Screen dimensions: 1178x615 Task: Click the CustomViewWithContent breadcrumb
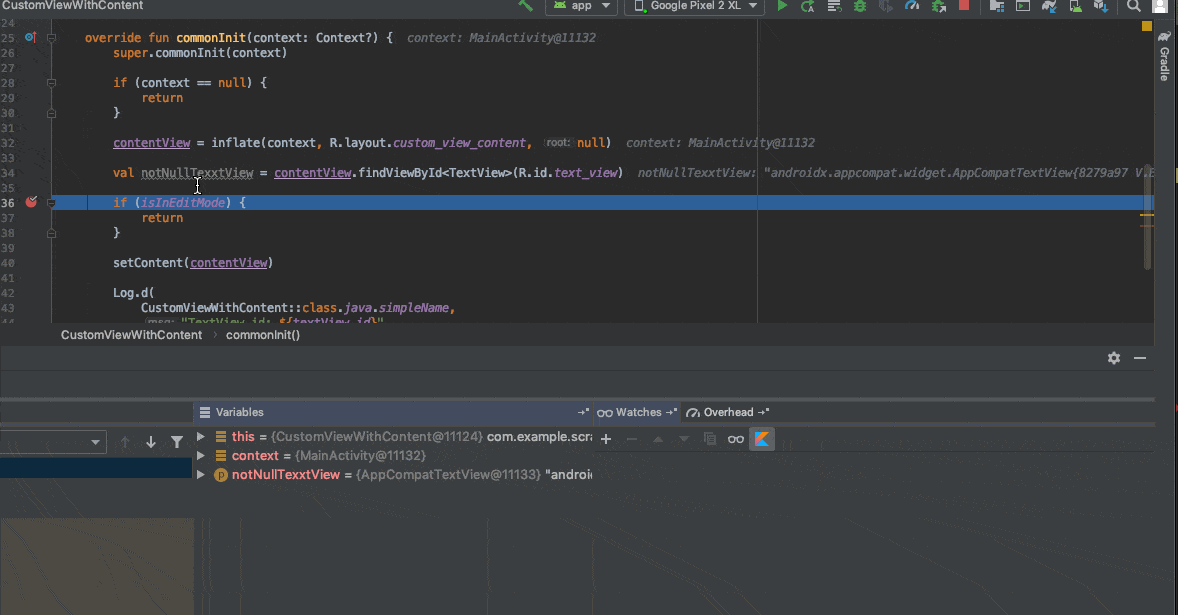pos(131,335)
